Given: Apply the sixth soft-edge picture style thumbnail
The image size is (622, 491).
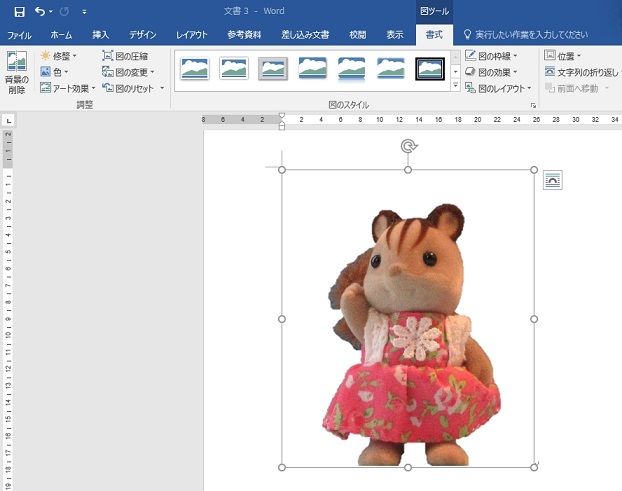Looking at the screenshot, I should pyautogui.click(x=391, y=68).
